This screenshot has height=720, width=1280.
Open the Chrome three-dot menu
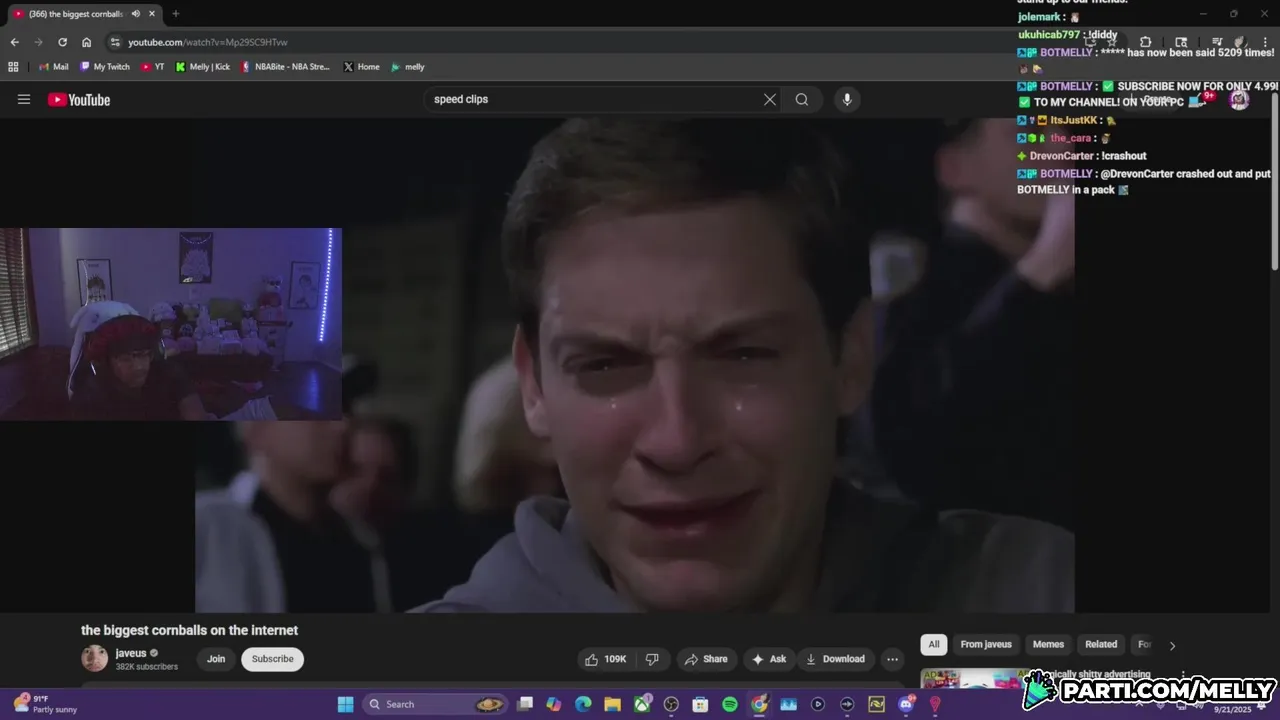[x=1265, y=42]
